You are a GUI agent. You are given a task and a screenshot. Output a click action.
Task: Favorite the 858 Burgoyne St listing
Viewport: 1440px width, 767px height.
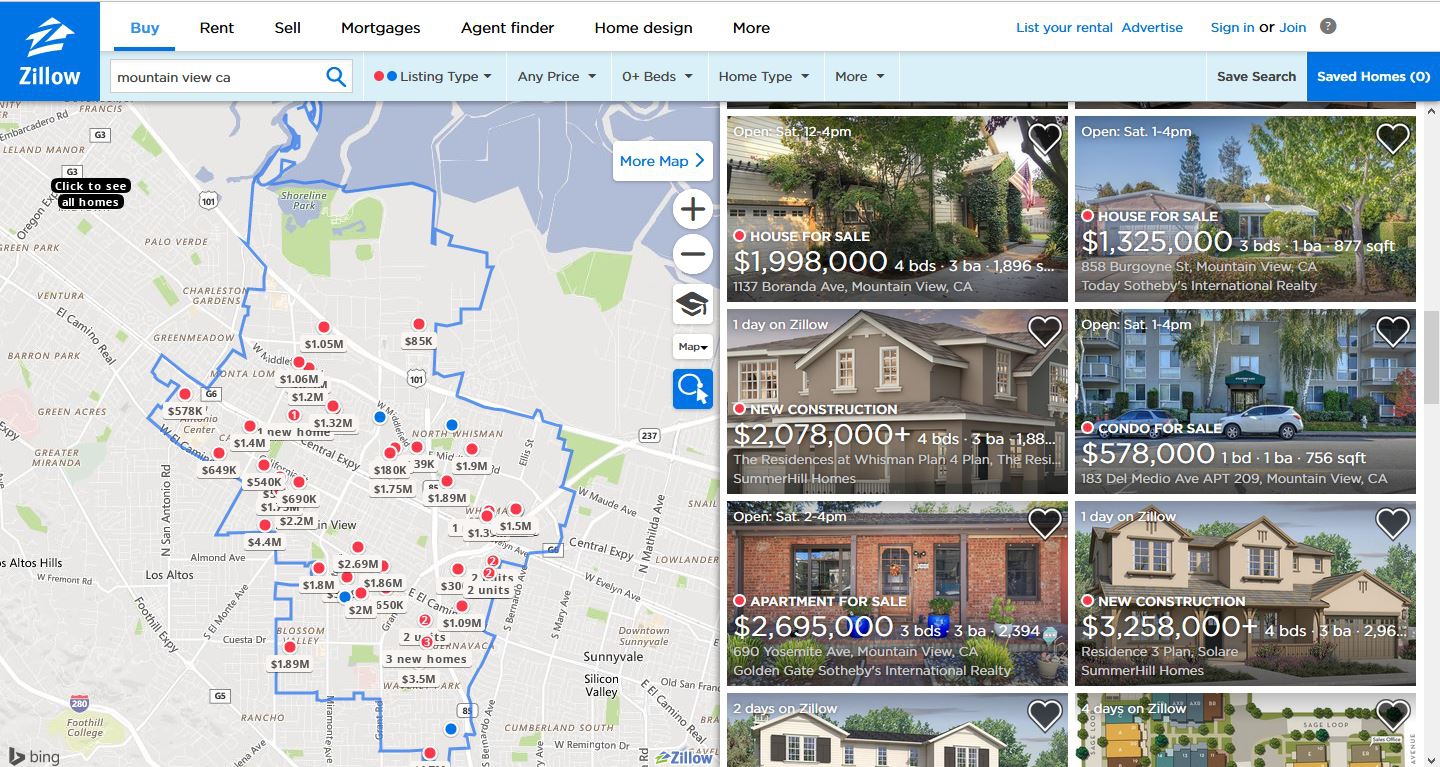pyautogui.click(x=1392, y=138)
